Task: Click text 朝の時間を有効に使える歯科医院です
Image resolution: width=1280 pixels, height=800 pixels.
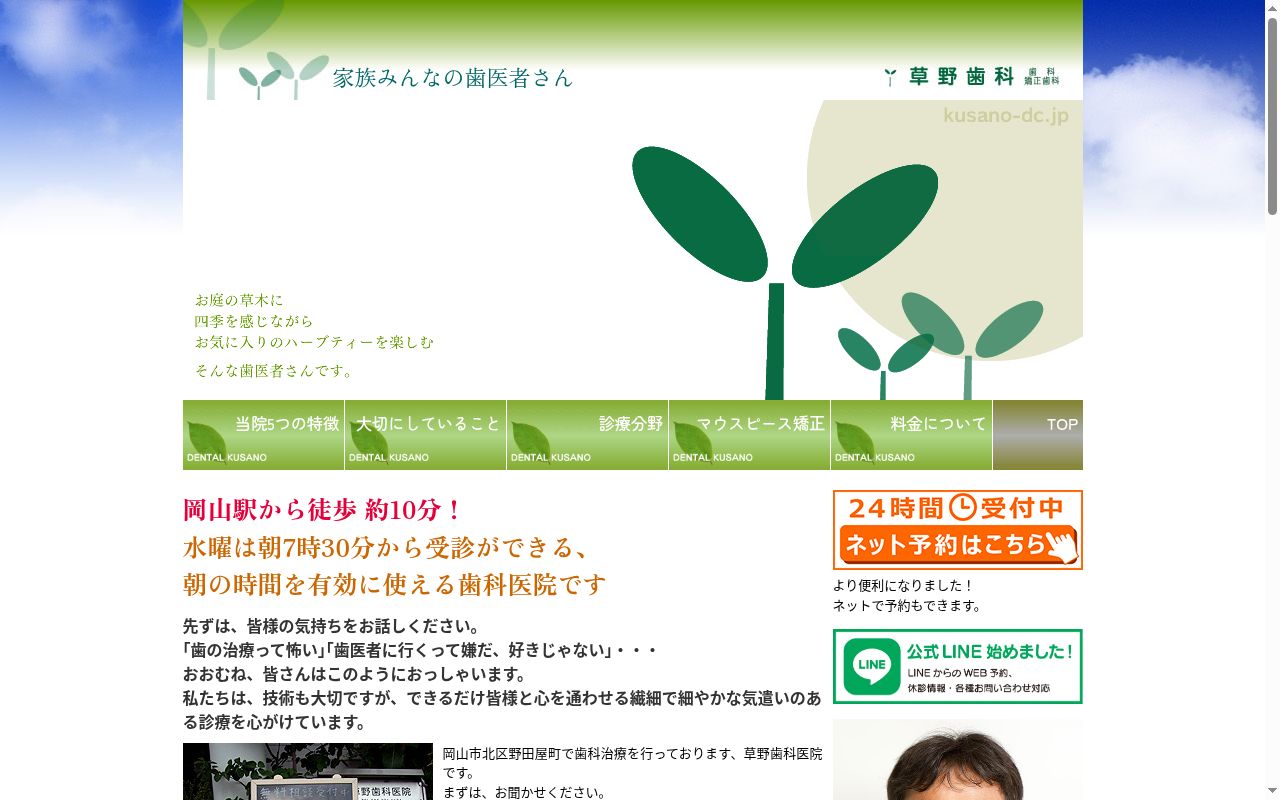Action: 395,584
